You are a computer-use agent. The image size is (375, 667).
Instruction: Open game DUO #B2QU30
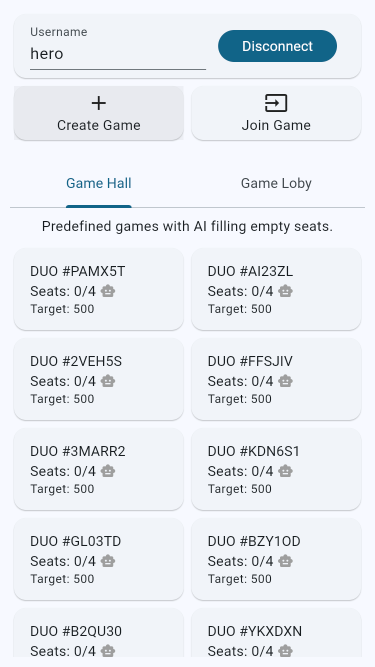click(x=99, y=632)
